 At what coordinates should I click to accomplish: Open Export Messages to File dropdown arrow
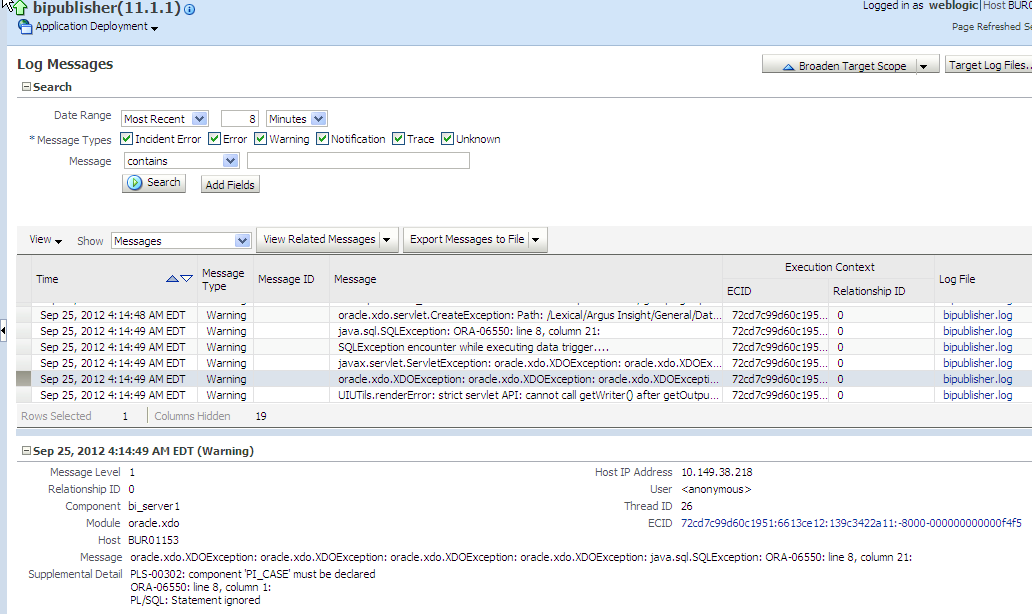536,240
